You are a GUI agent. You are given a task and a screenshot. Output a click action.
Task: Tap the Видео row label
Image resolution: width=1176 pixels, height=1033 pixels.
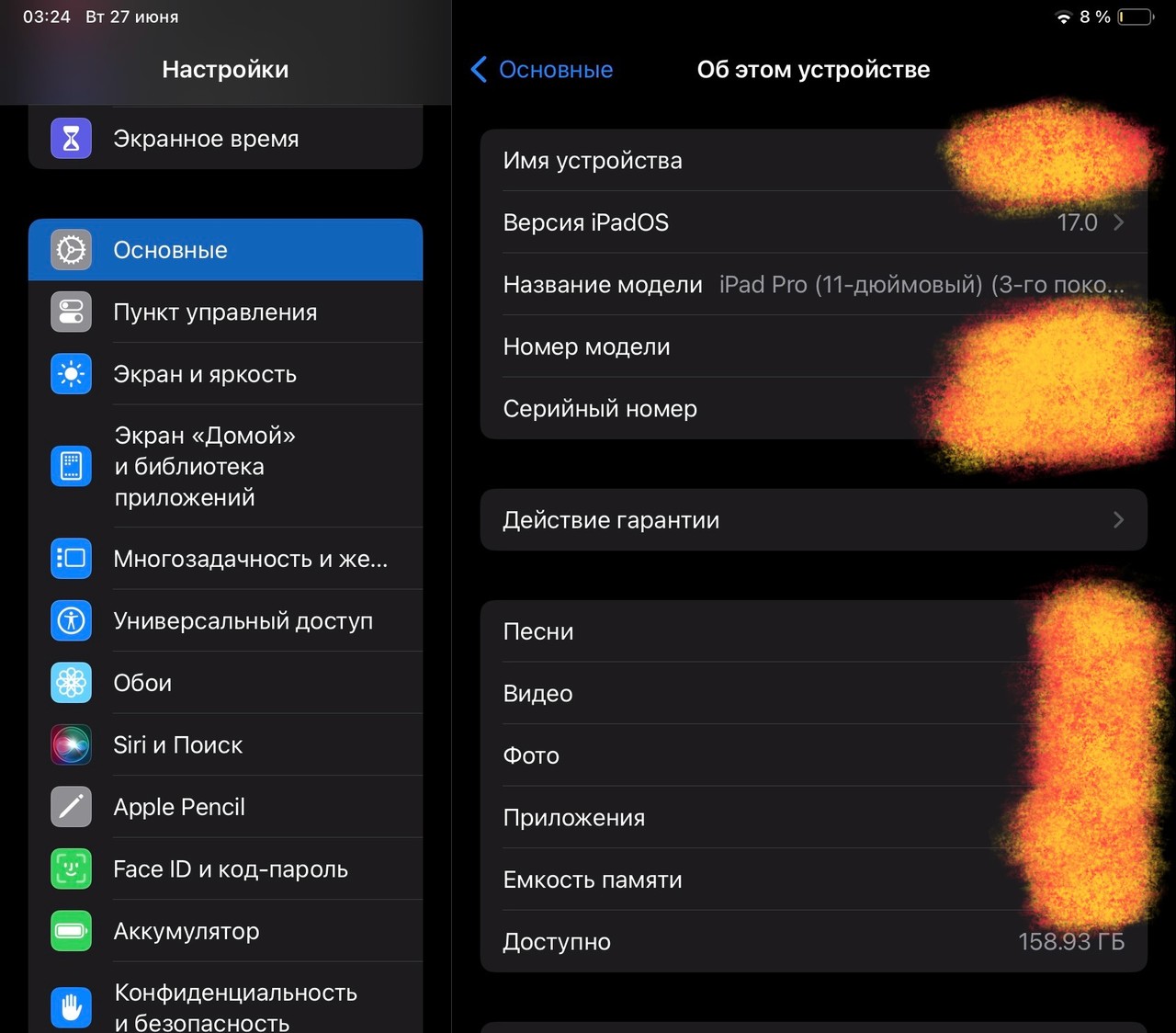(x=537, y=694)
